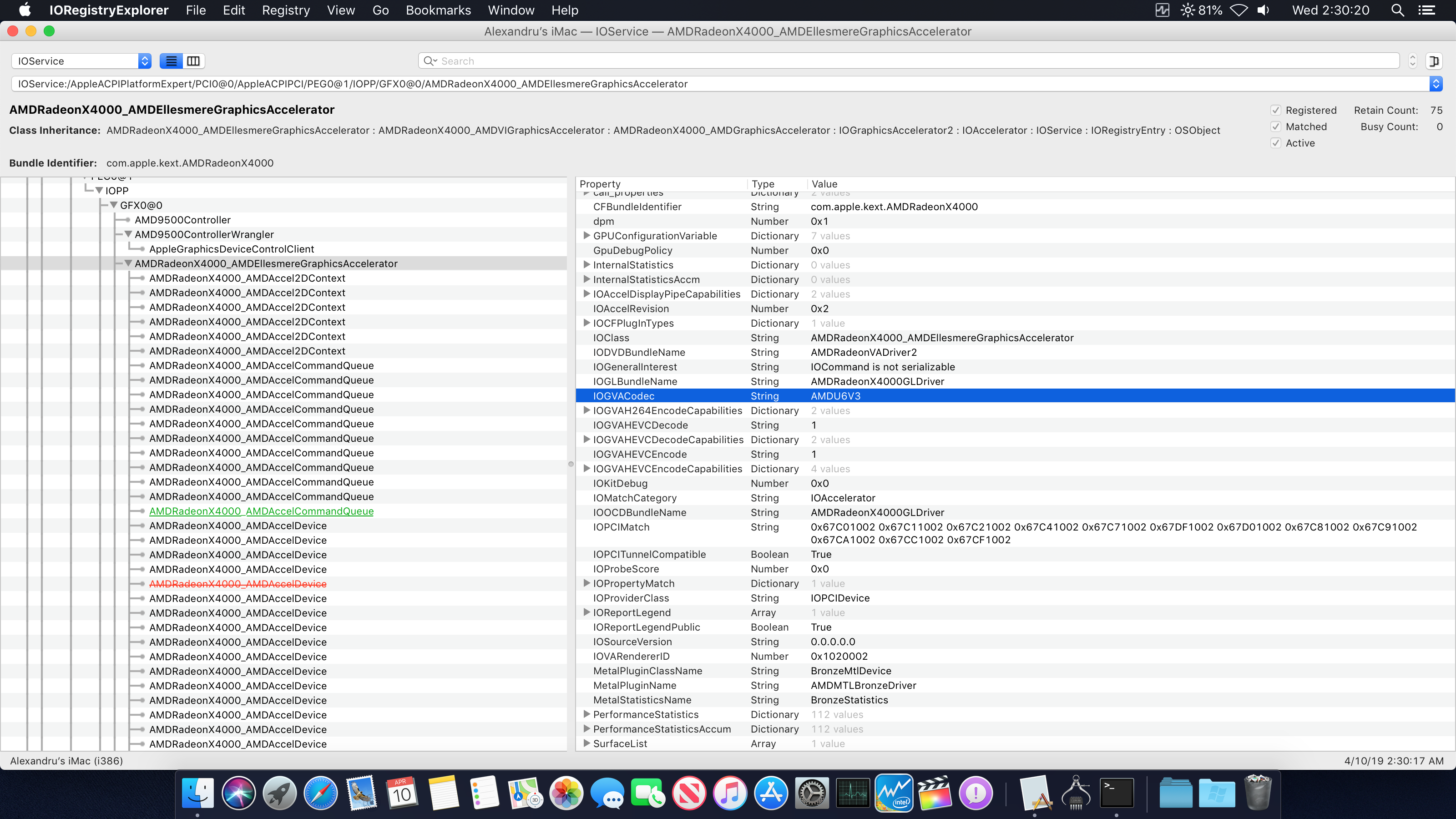
Task: Open the Registry menu
Action: [285, 10]
